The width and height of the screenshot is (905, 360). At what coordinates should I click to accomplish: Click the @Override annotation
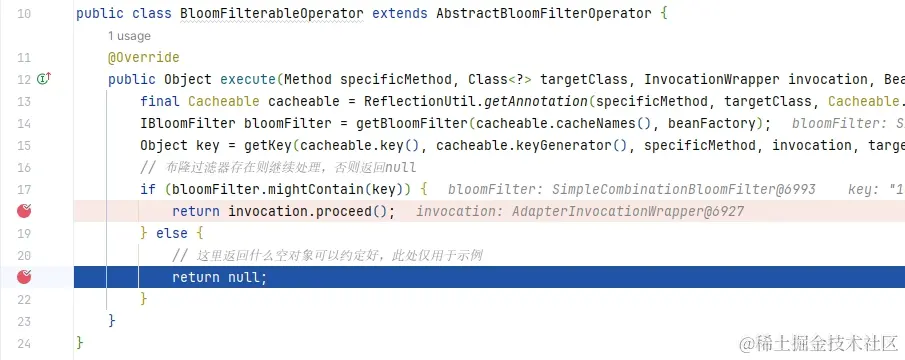pyautogui.click(x=144, y=58)
